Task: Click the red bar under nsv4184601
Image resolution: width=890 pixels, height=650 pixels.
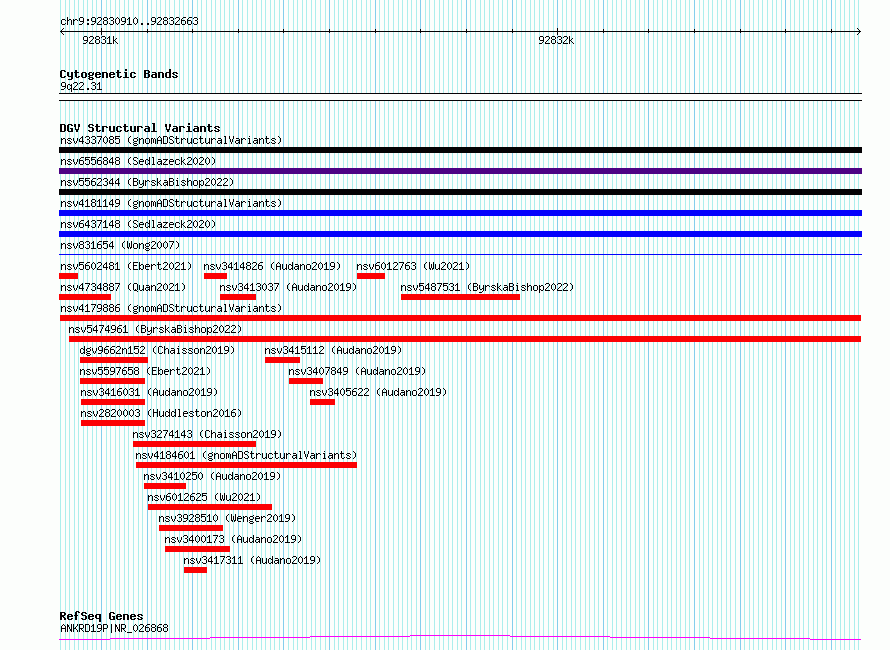Action: (246, 465)
